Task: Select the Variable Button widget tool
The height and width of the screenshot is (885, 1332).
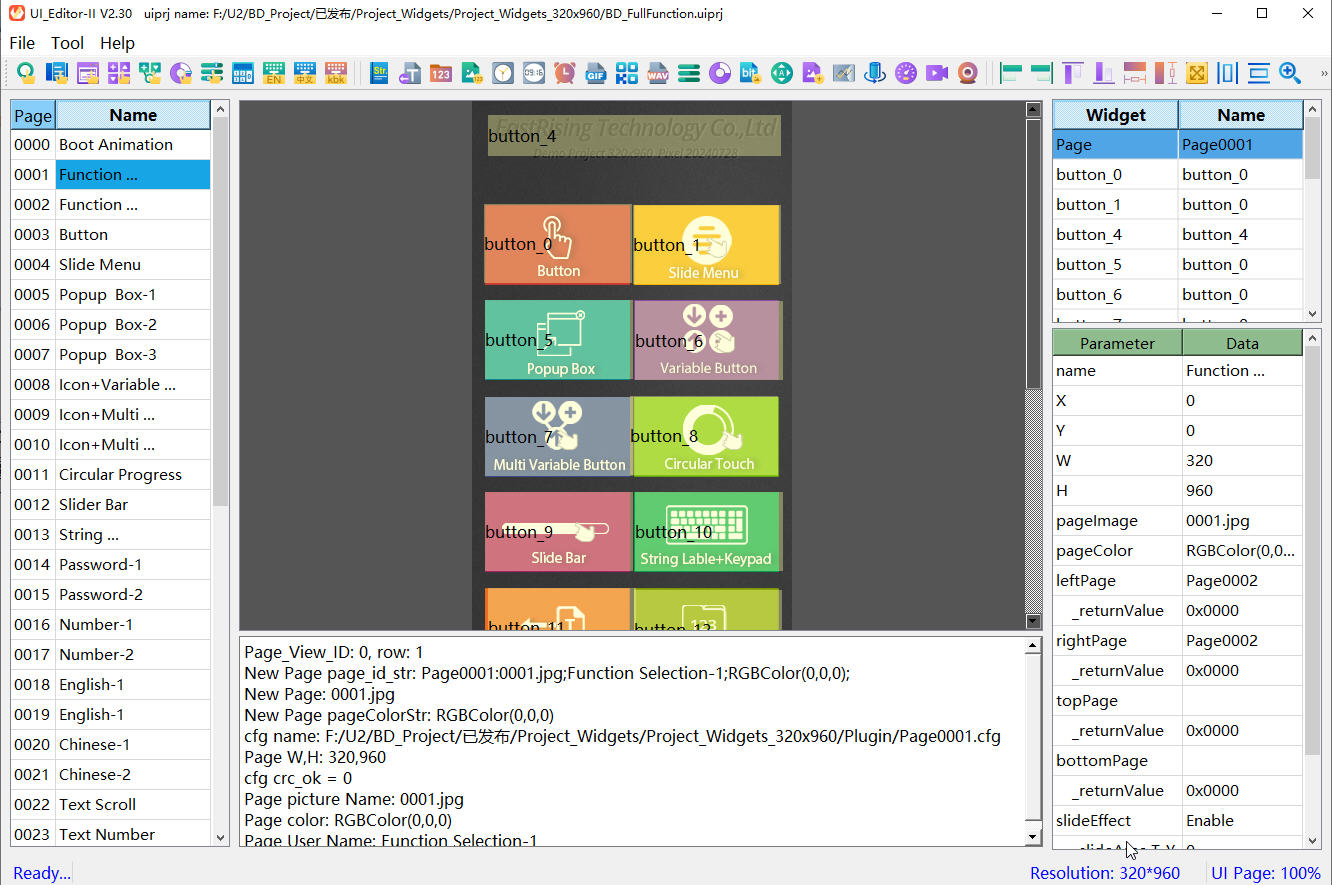Action: coord(119,73)
